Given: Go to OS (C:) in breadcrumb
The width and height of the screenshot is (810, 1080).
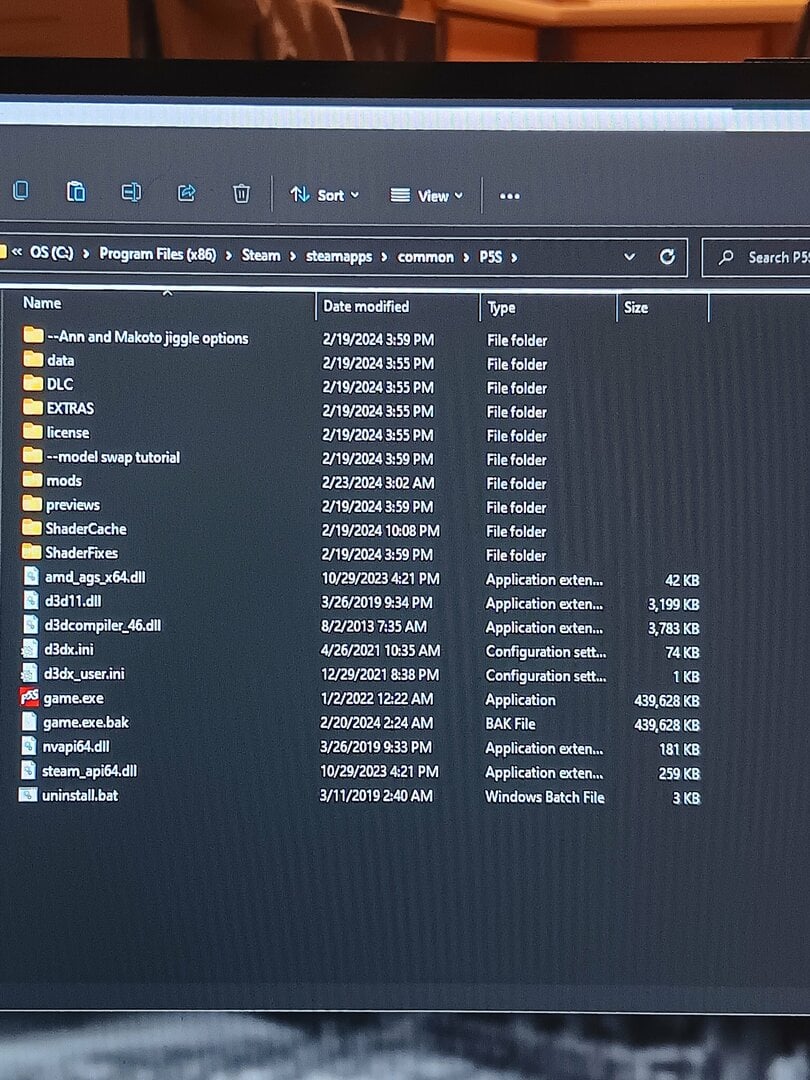Looking at the screenshot, I should point(52,253).
